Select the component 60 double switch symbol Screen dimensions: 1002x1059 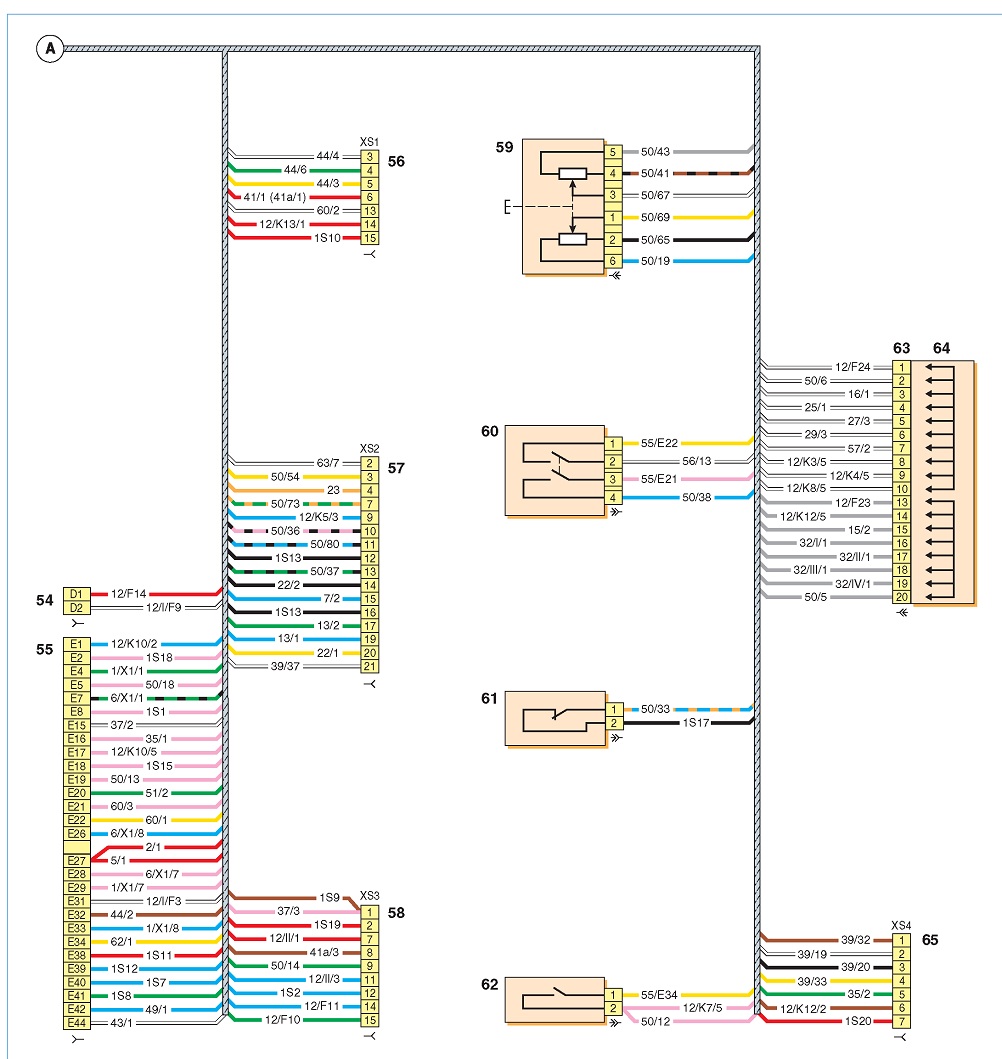(x=555, y=471)
